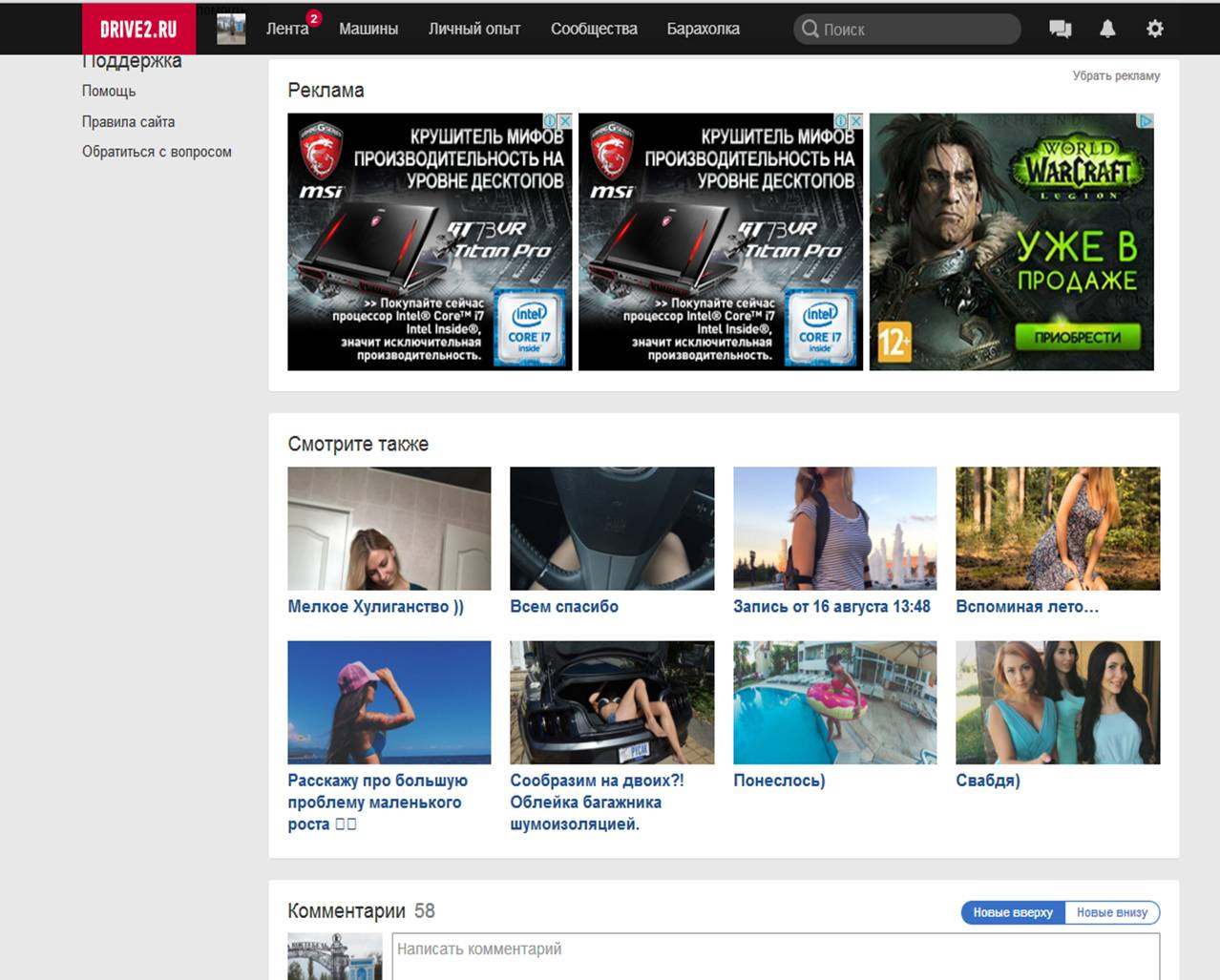
Task: Click the commenter avatar beside comment box
Action: [x=335, y=957]
